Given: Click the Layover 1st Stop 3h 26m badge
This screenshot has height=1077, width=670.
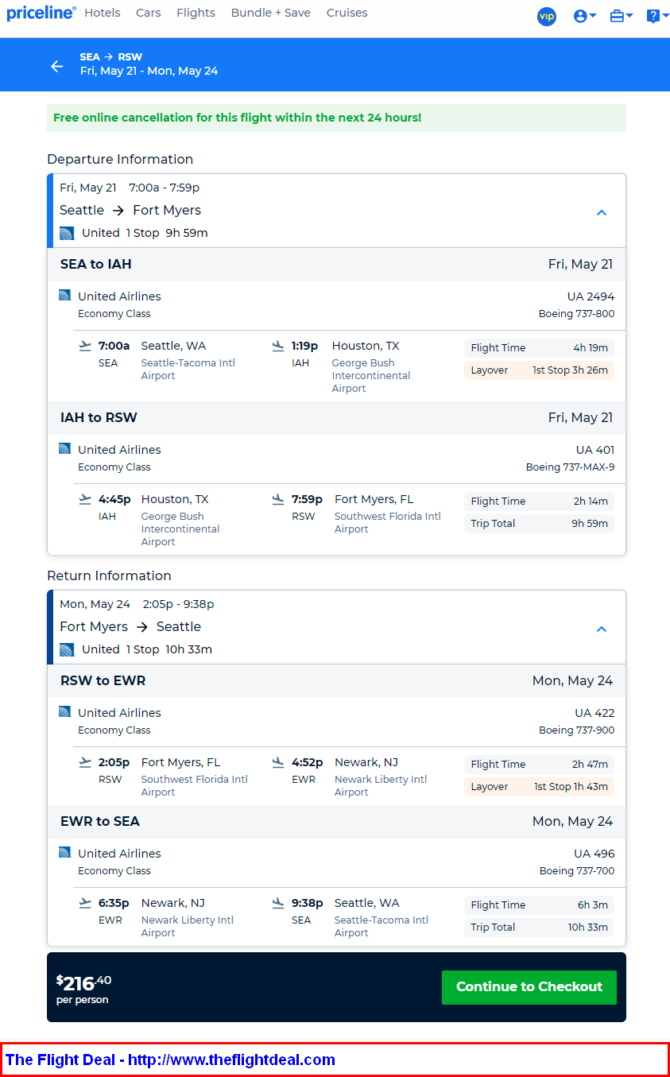Looking at the screenshot, I should [x=539, y=370].
